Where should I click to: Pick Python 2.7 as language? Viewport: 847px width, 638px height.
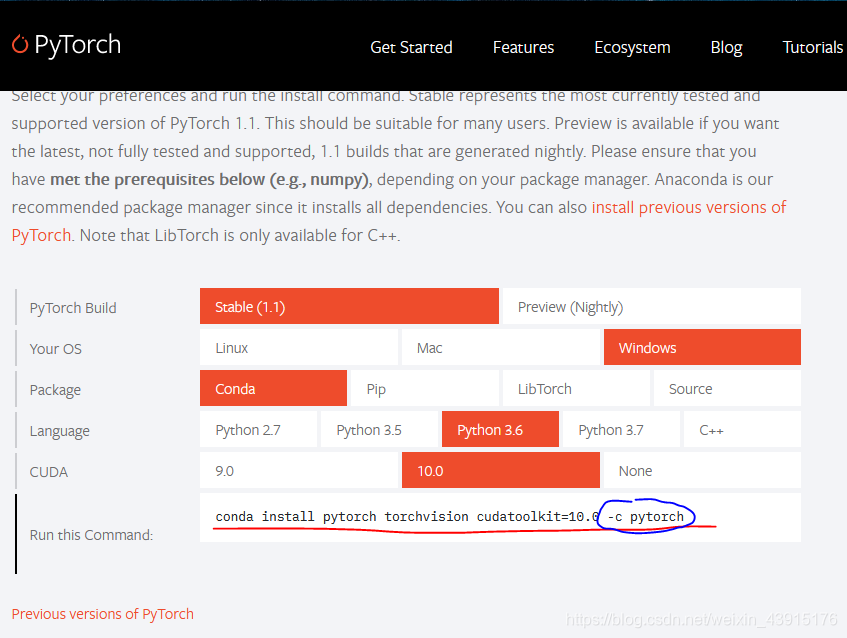[x=258, y=429]
